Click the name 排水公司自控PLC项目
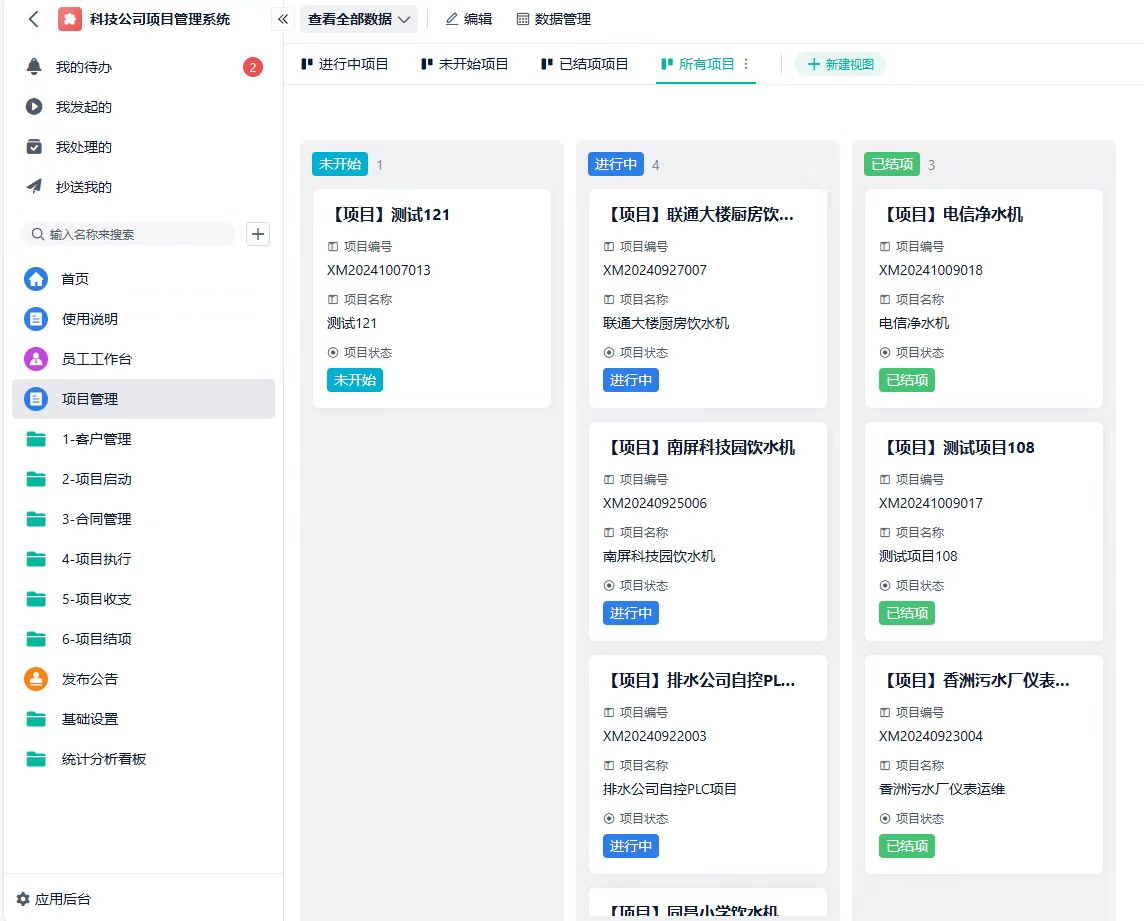The width and height of the screenshot is (1144, 921). (x=670, y=789)
